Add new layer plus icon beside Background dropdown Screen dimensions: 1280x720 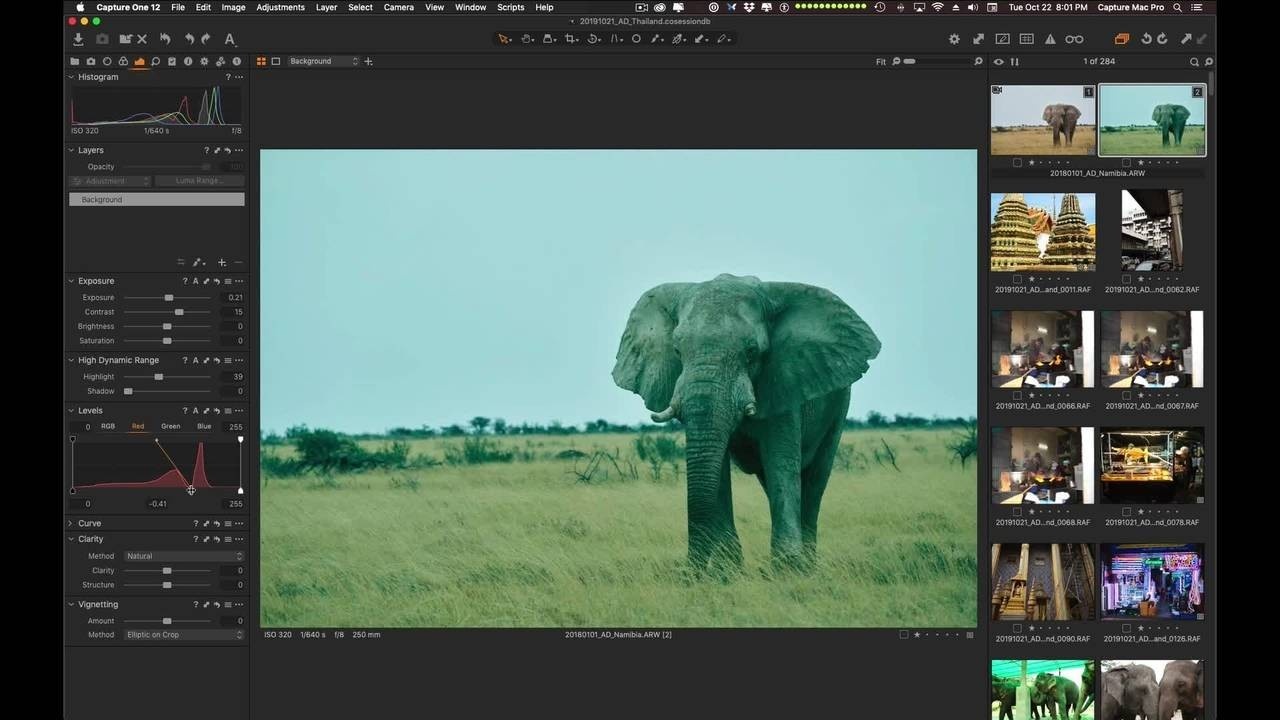click(x=368, y=61)
